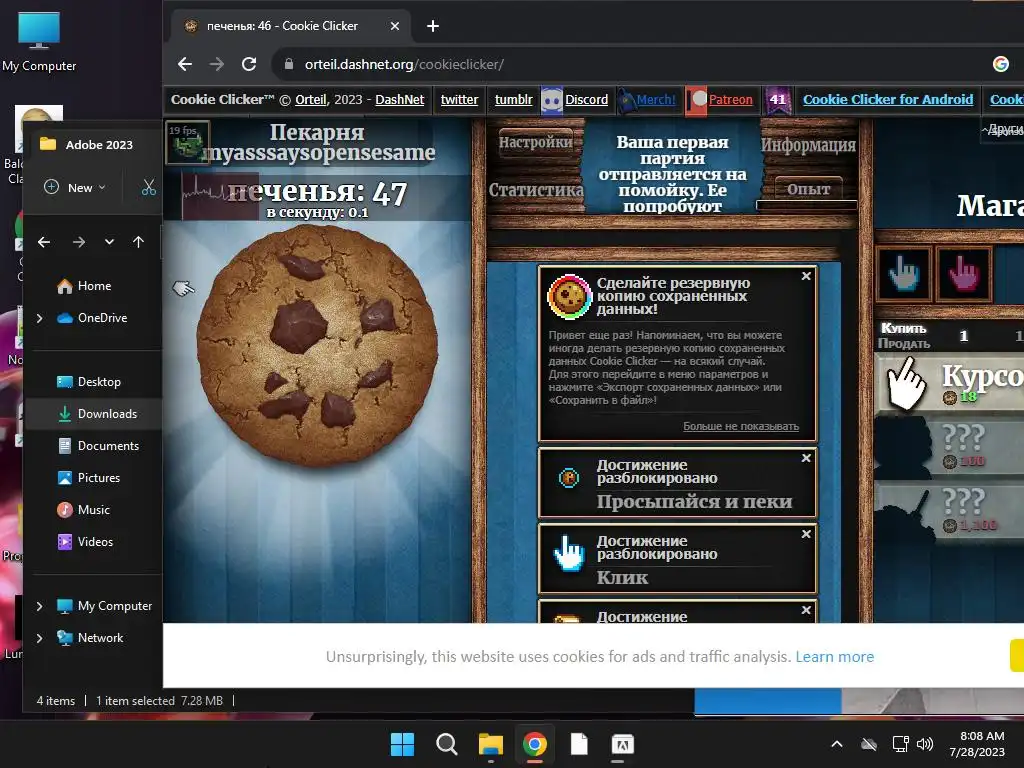Click the Cut scissors icon in Explorer
The height and width of the screenshot is (768, 1024).
pos(149,187)
